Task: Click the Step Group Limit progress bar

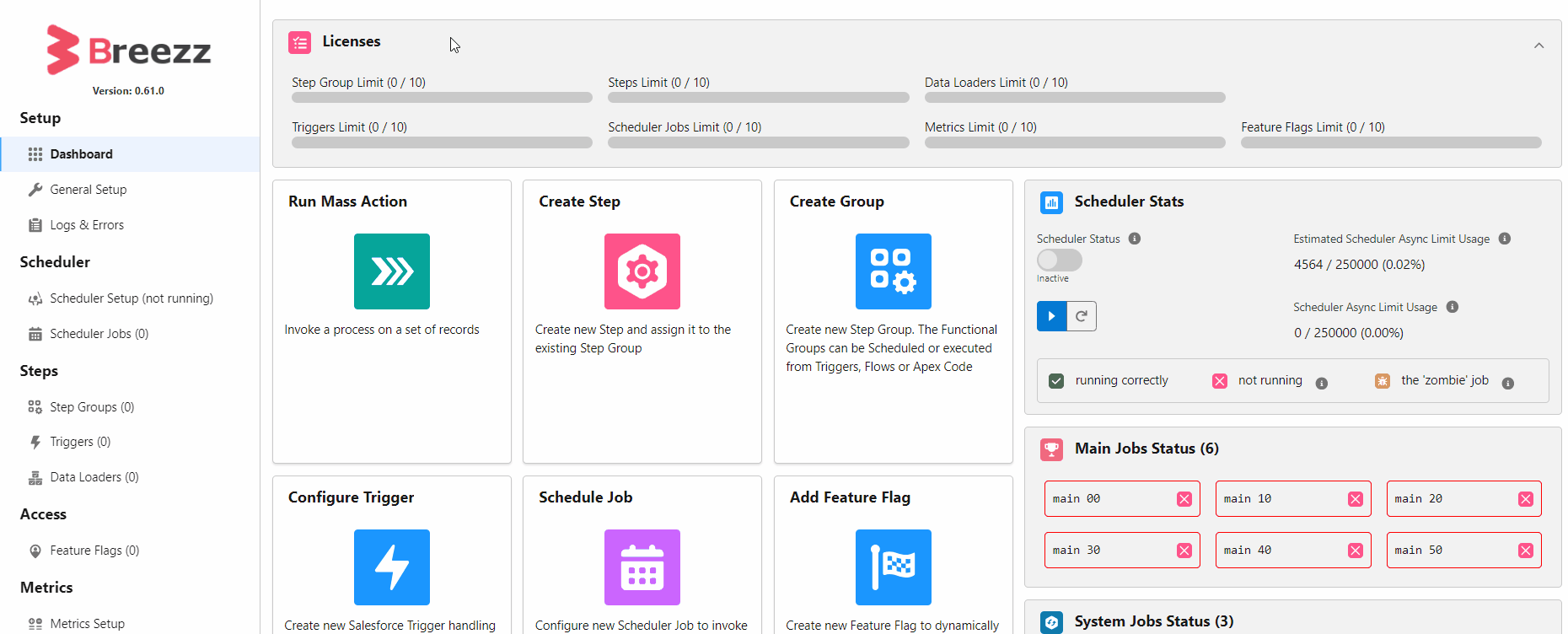Action: [x=442, y=98]
